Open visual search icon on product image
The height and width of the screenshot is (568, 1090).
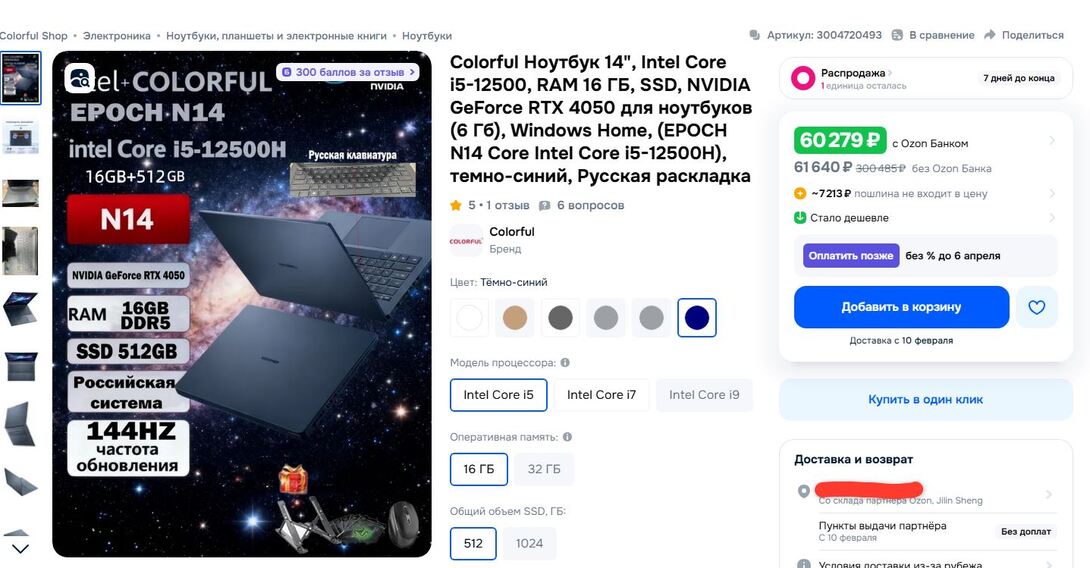[x=80, y=79]
